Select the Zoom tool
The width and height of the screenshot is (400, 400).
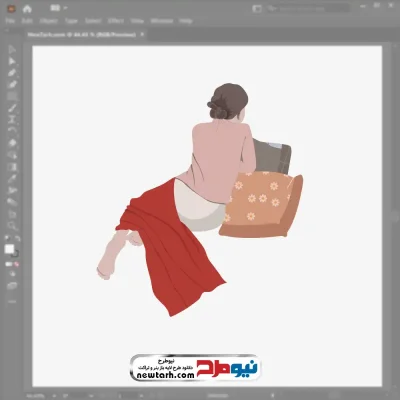12,226
